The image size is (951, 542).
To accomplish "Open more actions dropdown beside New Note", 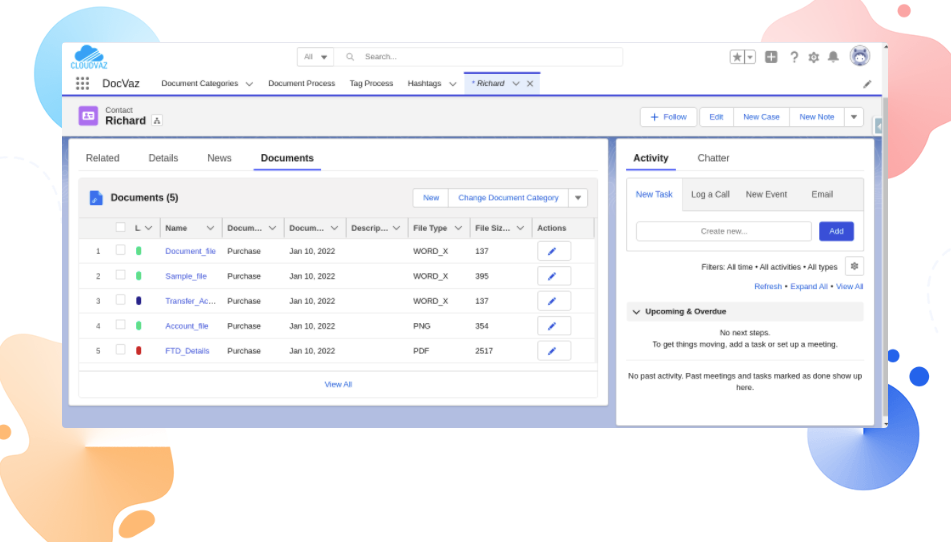I will pos(854,117).
